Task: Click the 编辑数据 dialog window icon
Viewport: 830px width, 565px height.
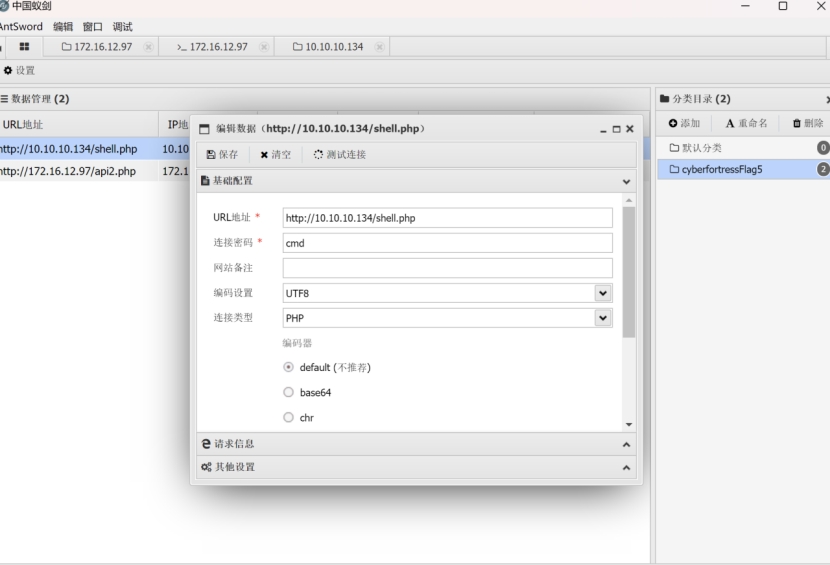Action: coord(204,129)
